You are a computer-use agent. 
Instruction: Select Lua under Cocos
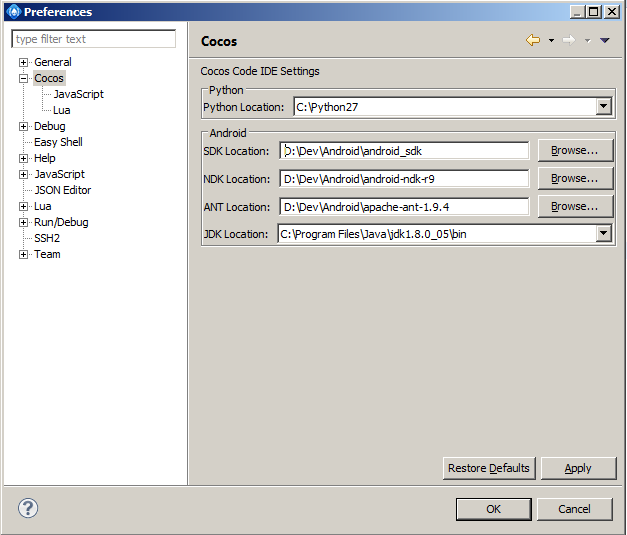pyautogui.click(x=62, y=110)
